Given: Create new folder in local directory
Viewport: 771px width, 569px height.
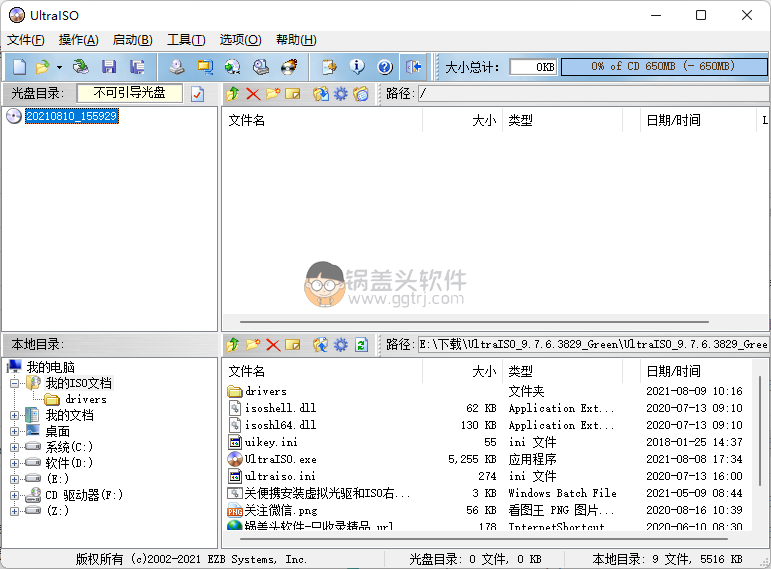Looking at the screenshot, I should pos(253,345).
